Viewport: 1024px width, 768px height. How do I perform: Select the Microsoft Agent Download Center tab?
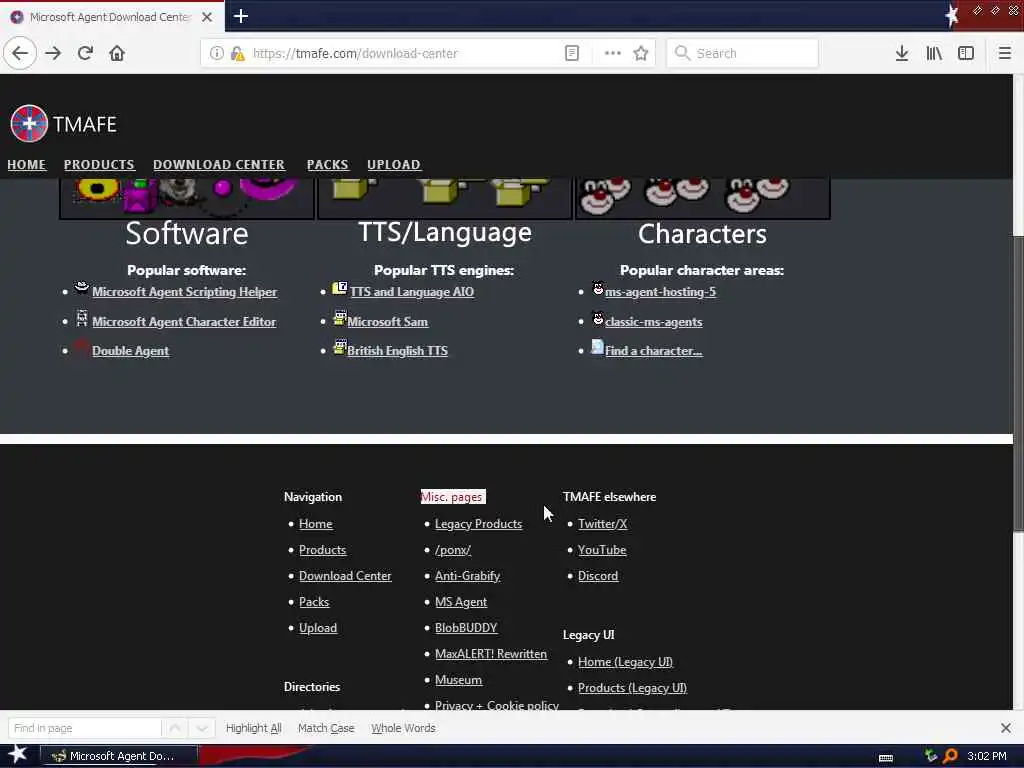[x=110, y=17]
